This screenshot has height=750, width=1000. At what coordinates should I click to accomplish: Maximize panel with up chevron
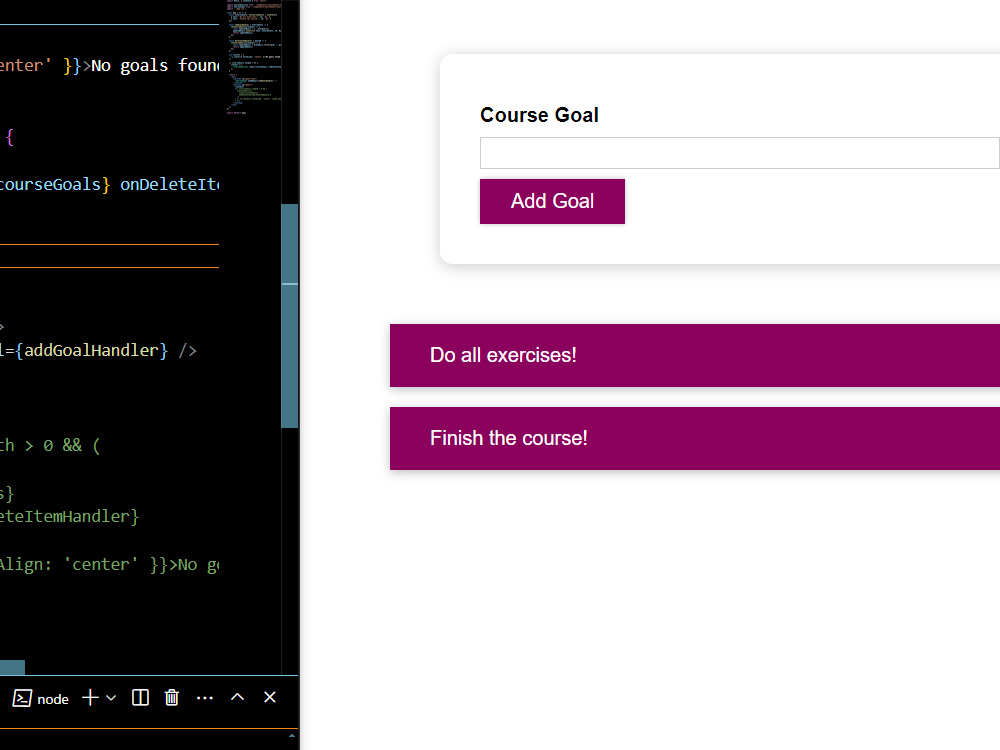[x=237, y=697]
